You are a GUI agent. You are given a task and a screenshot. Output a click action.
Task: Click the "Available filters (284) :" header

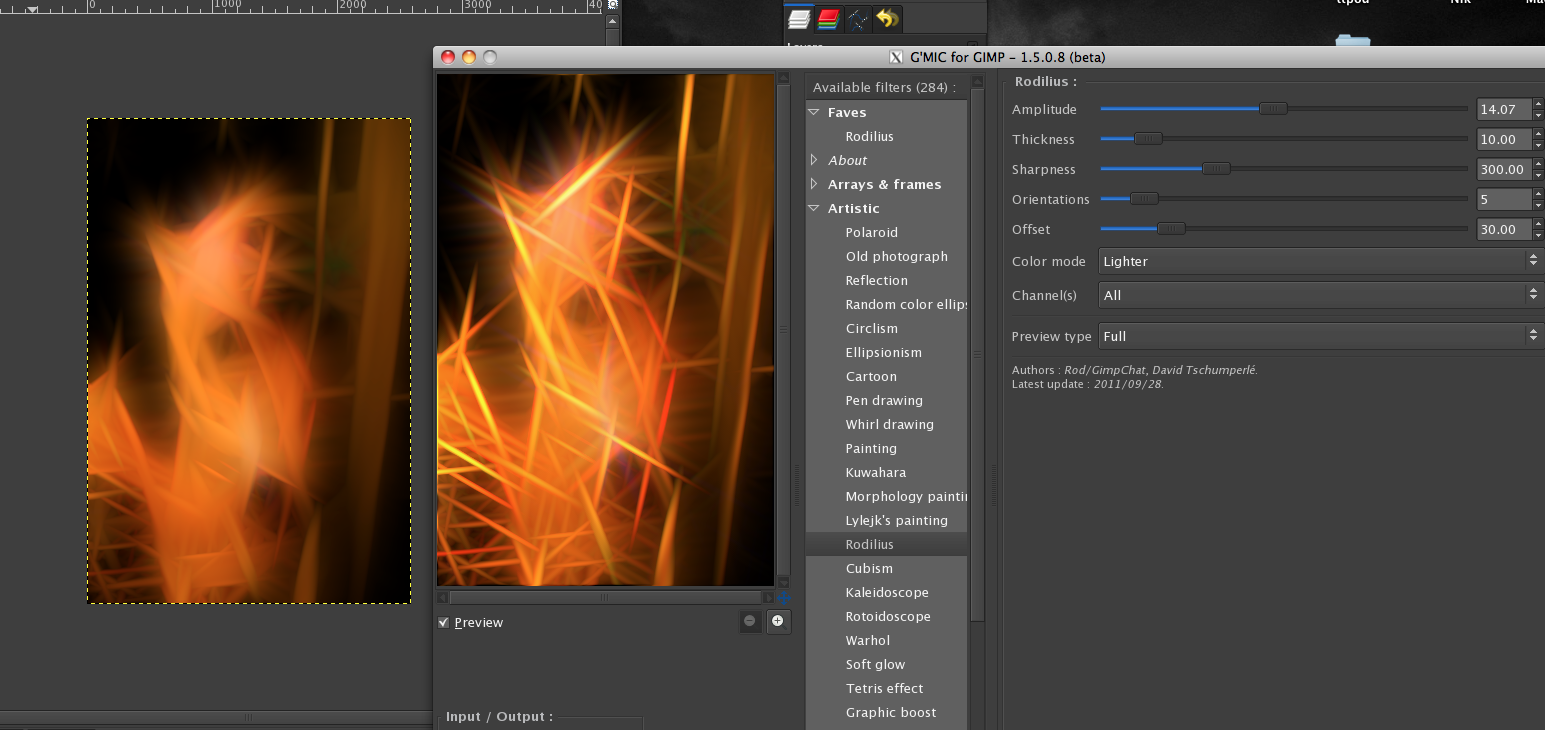(x=884, y=88)
